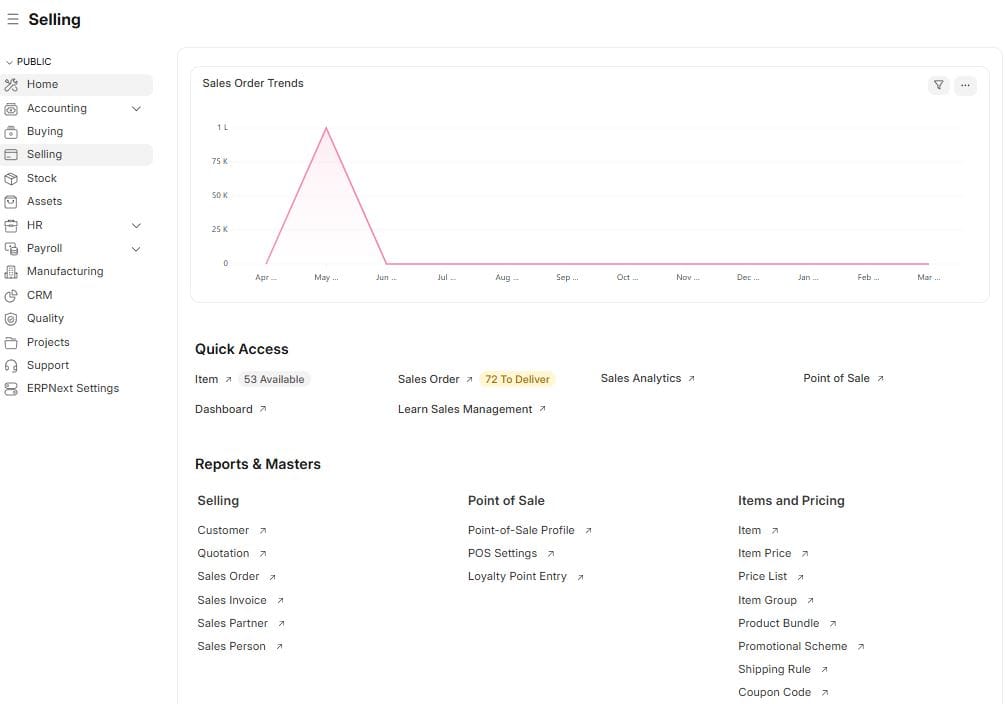1005x704 pixels.
Task: Click the 72 To Deliver badge
Action: coord(517,379)
